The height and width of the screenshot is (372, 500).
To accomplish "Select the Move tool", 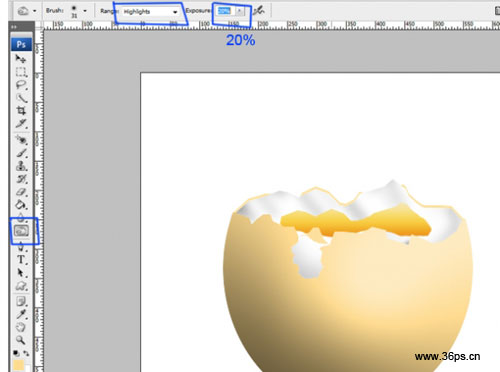I will tap(21, 59).
